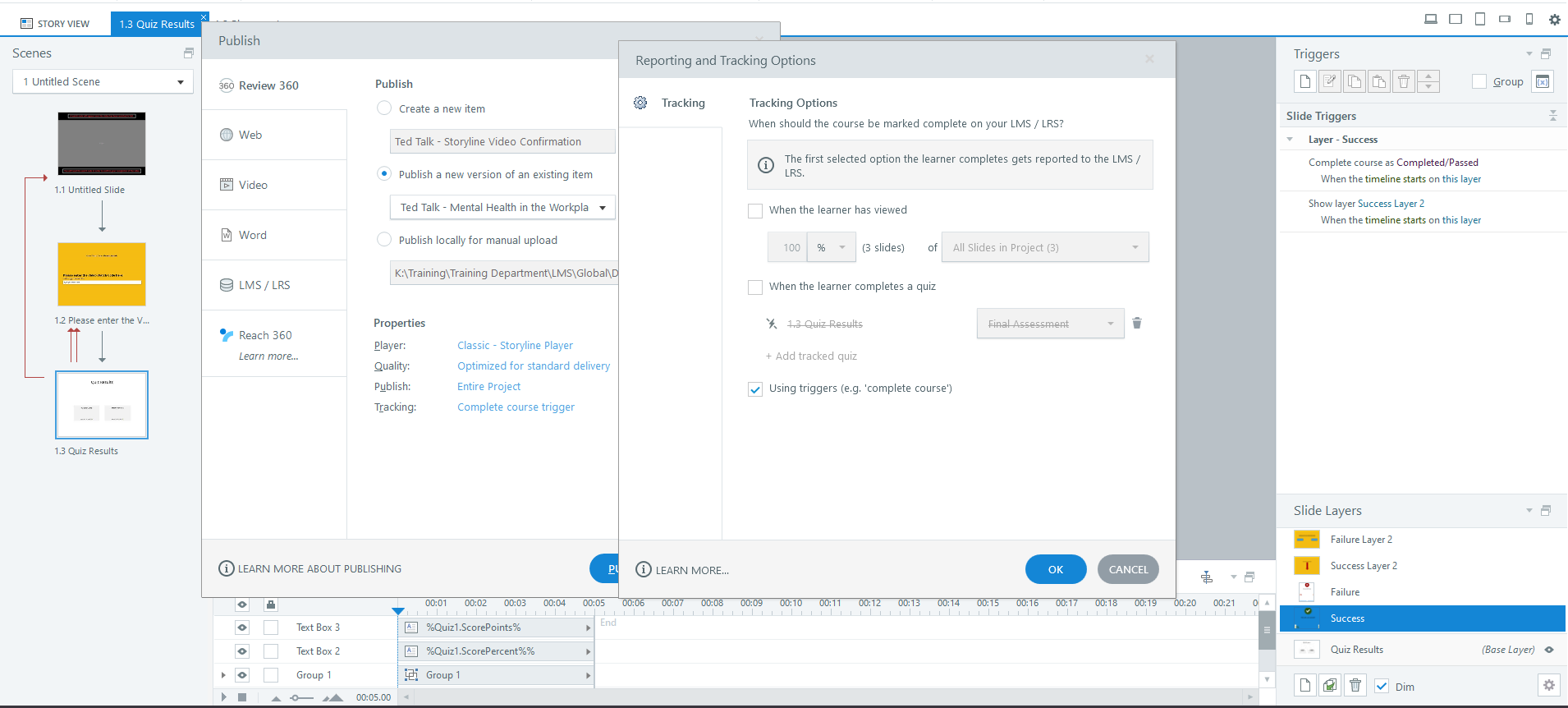Confirm tracking options with OK
The image size is (1568, 708).
click(1056, 569)
